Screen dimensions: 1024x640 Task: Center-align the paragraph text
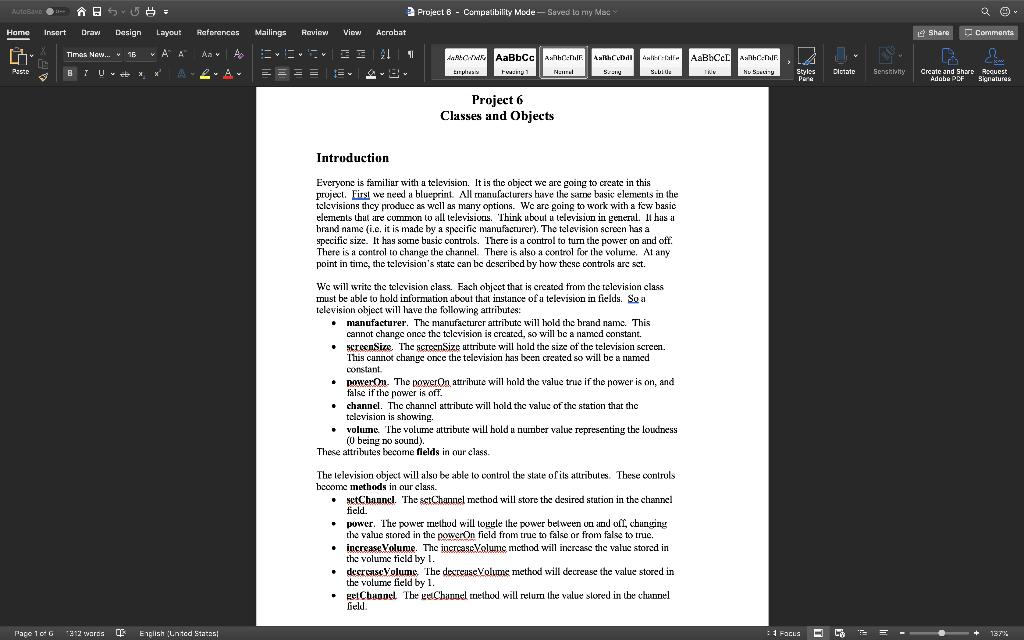tap(282, 73)
